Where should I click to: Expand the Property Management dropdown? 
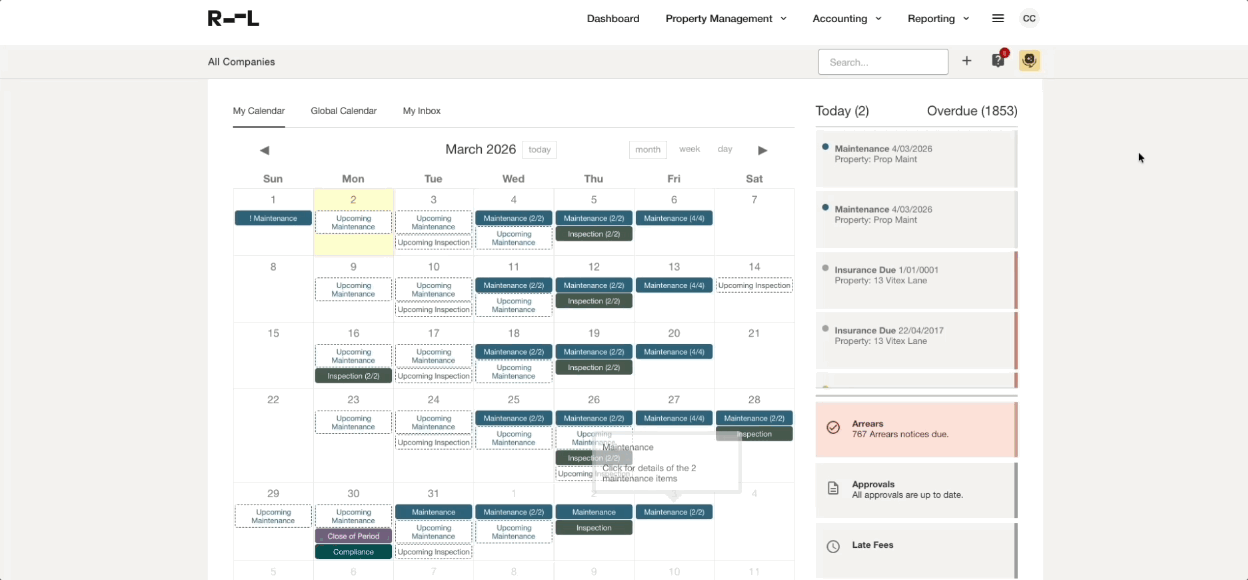726,18
